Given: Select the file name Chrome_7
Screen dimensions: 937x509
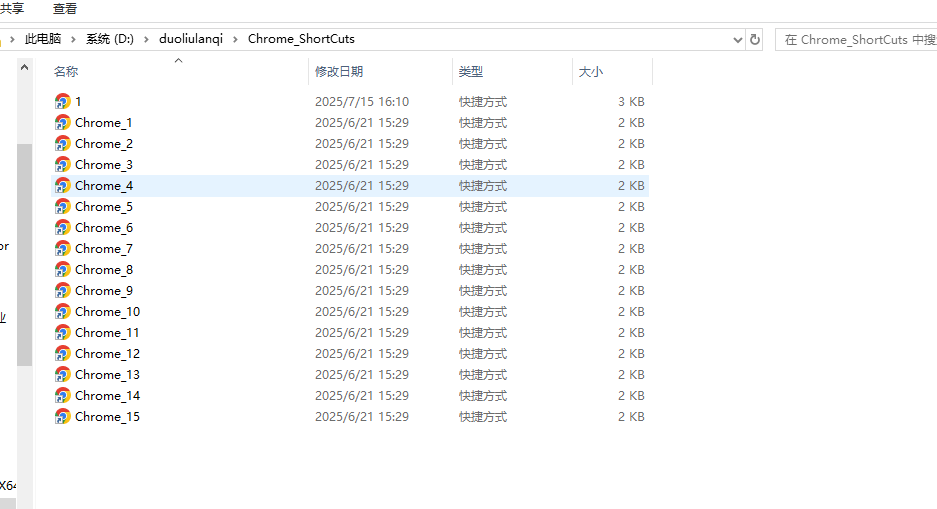Looking at the screenshot, I should point(104,249).
